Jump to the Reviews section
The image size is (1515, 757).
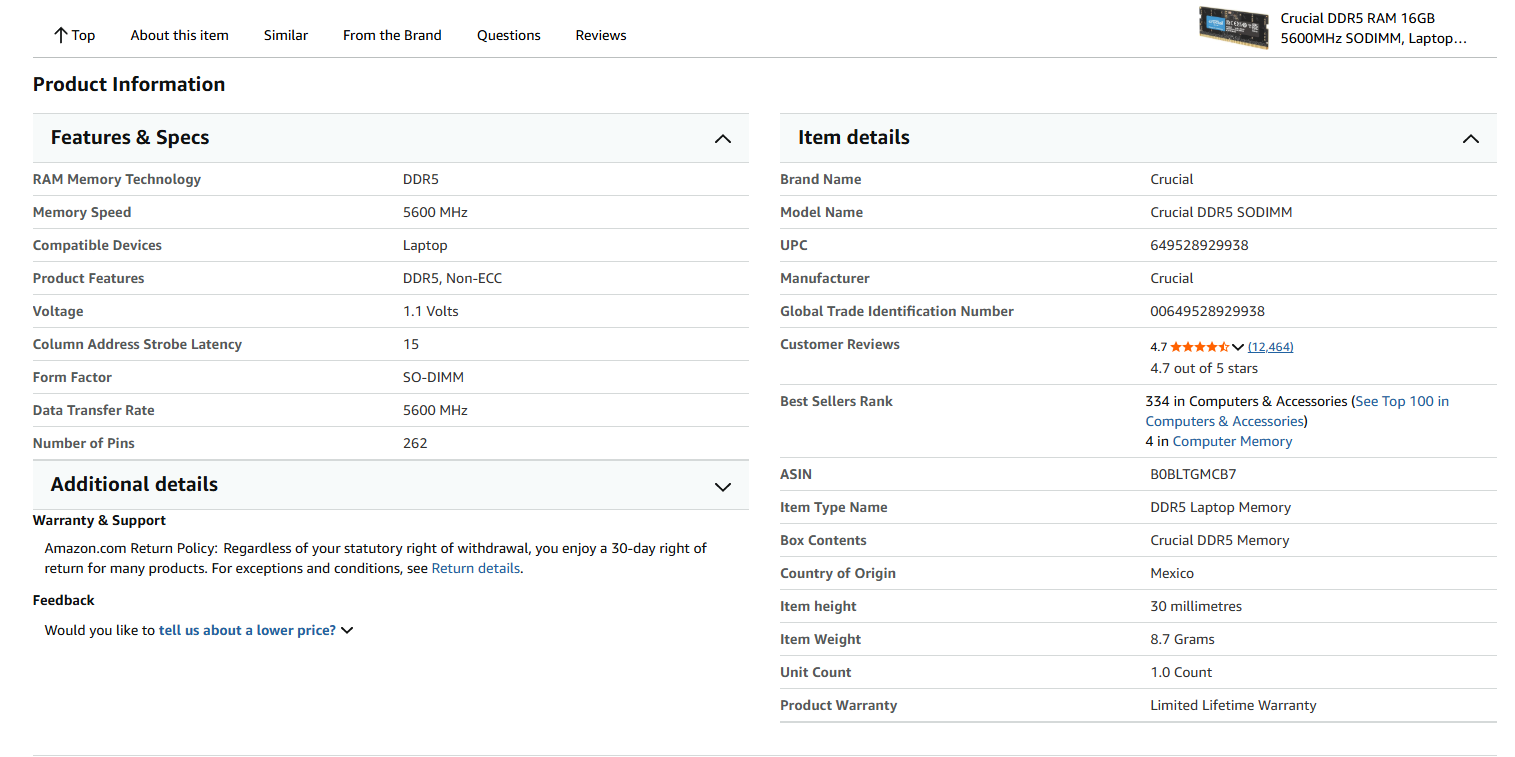click(601, 35)
